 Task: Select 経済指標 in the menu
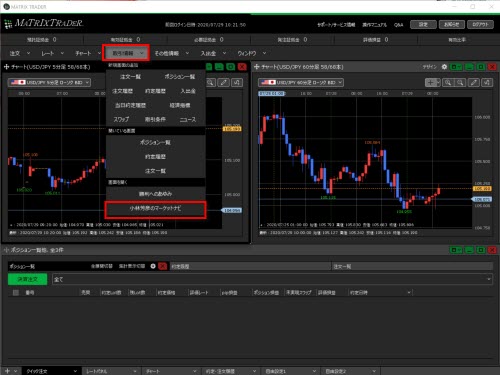pyautogui.click(x=180, y=105)
